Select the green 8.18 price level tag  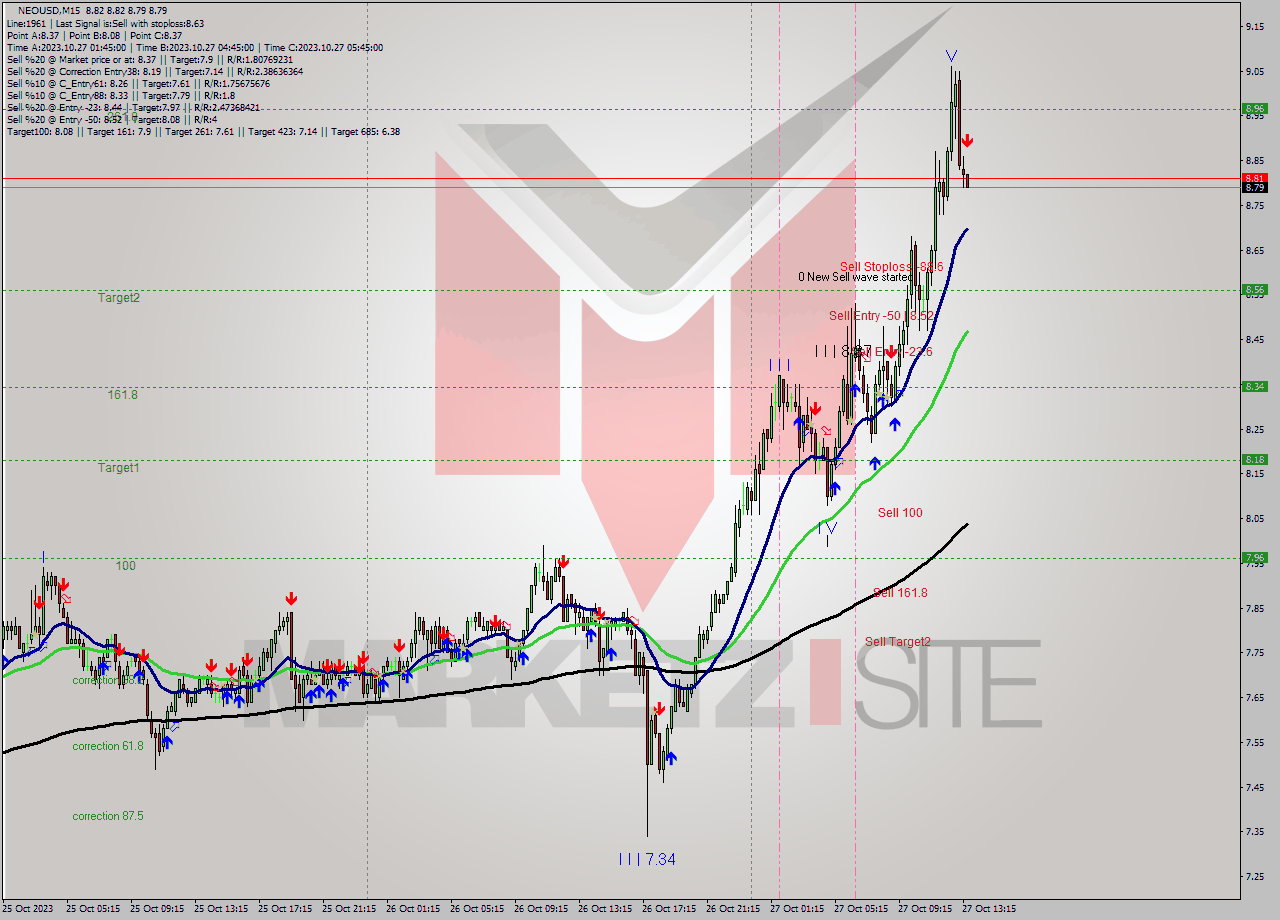[x=1254, y=460]
